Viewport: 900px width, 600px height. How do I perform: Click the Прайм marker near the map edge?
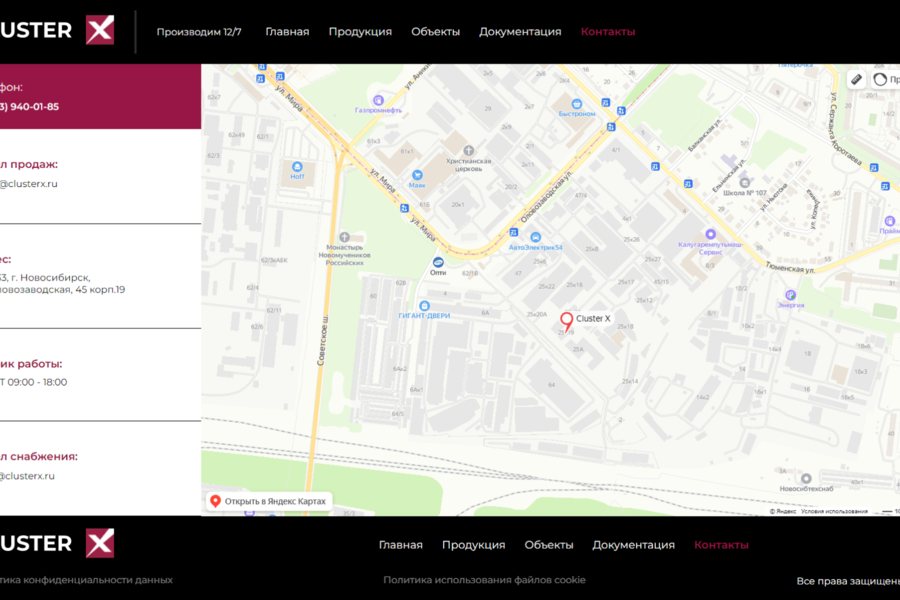pos(890,221)
